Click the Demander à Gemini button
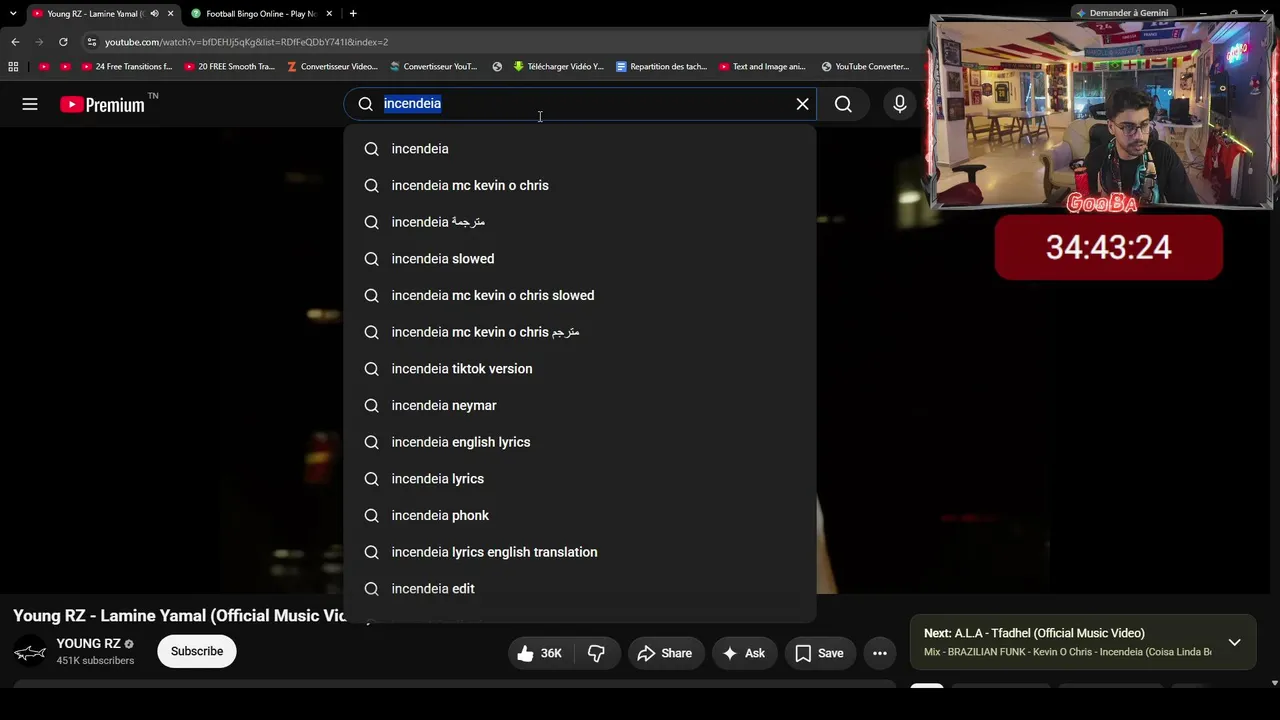Screen dimensions: 1280x720 1121,13
